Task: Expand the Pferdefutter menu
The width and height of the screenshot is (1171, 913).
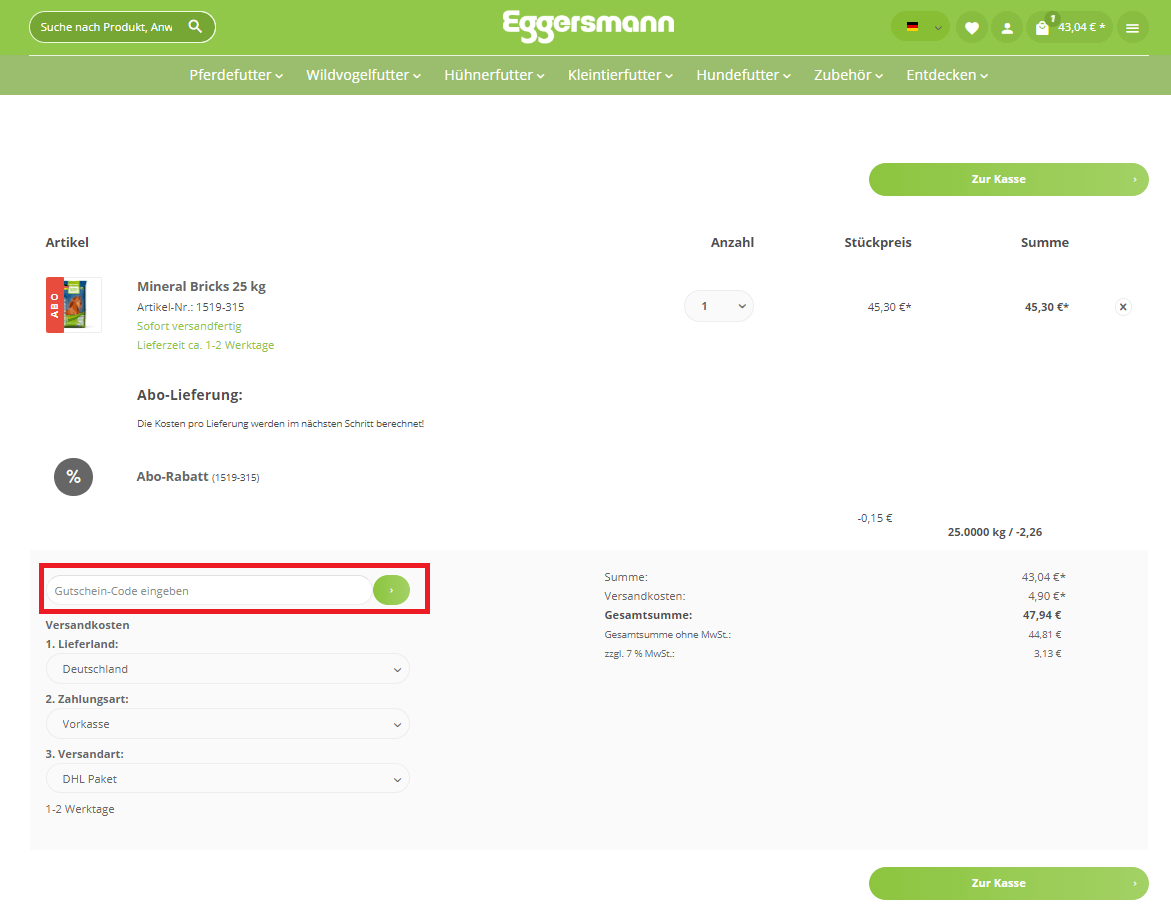Action: [236, 75]
